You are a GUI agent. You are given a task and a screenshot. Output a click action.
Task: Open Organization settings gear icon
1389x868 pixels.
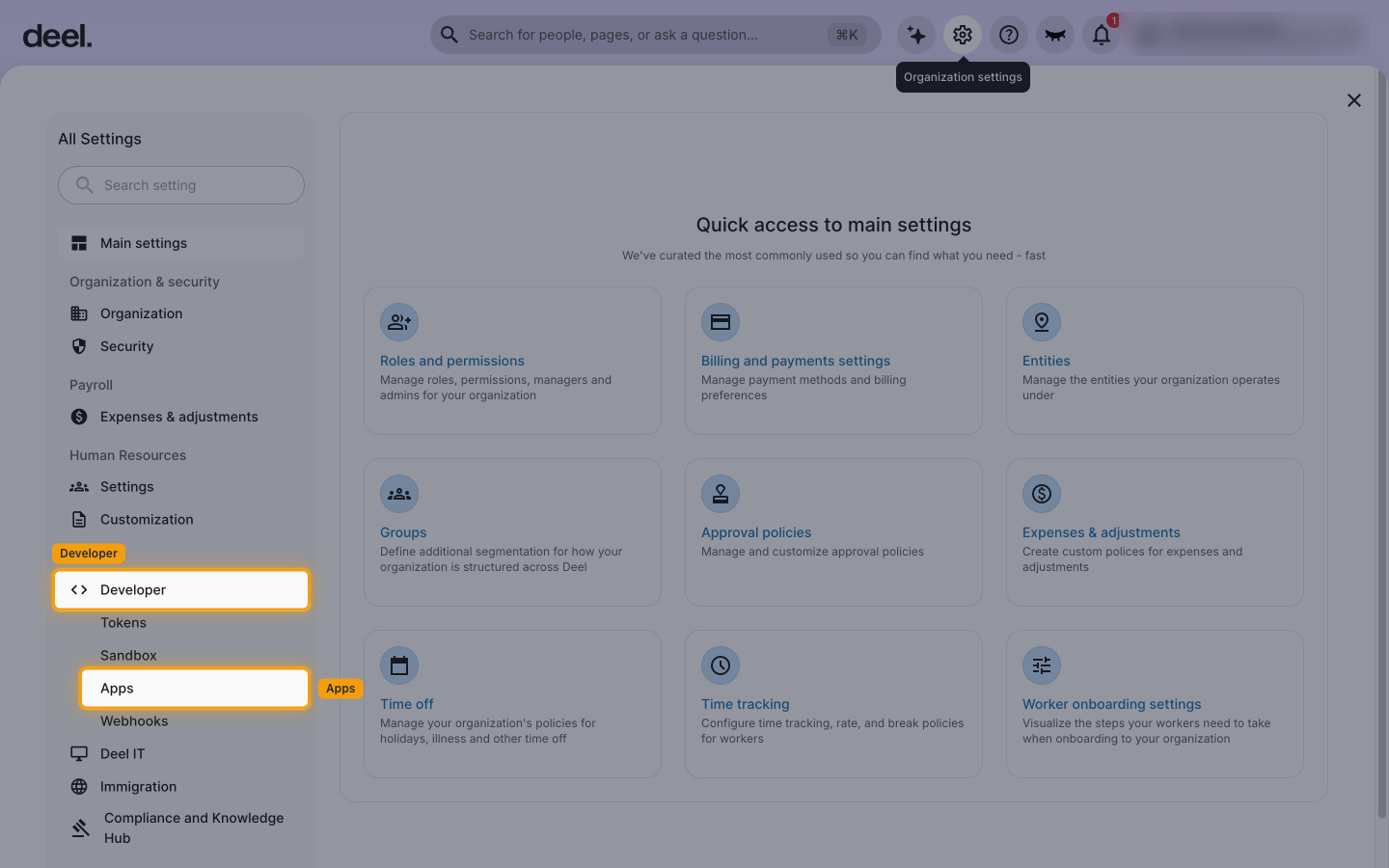963,35
